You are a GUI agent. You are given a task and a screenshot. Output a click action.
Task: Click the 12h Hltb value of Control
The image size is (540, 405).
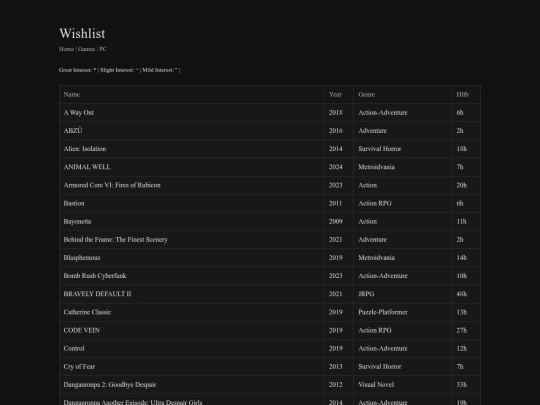click(x=461, y=348)
